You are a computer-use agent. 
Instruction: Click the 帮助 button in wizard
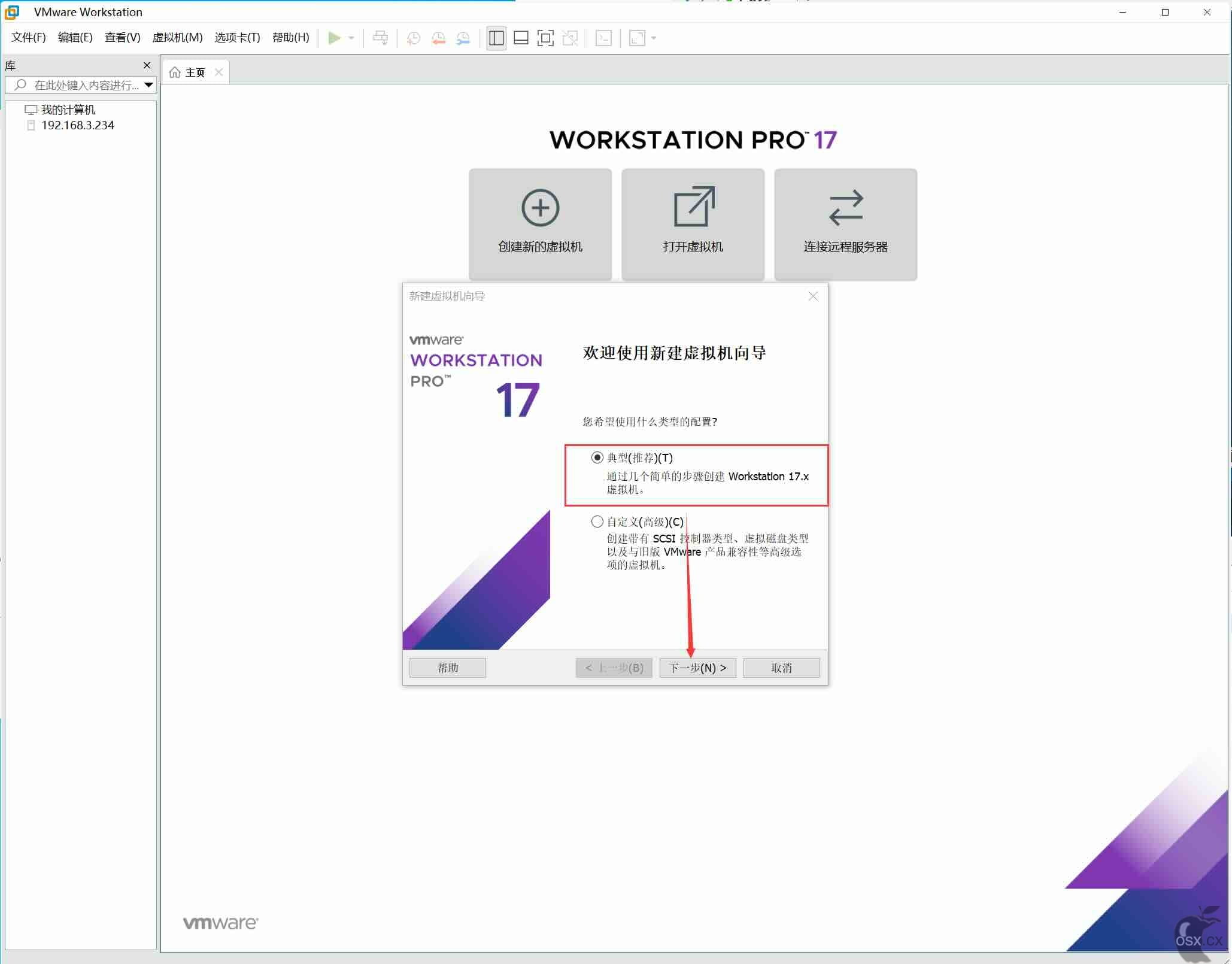click(x=448, y=668)
